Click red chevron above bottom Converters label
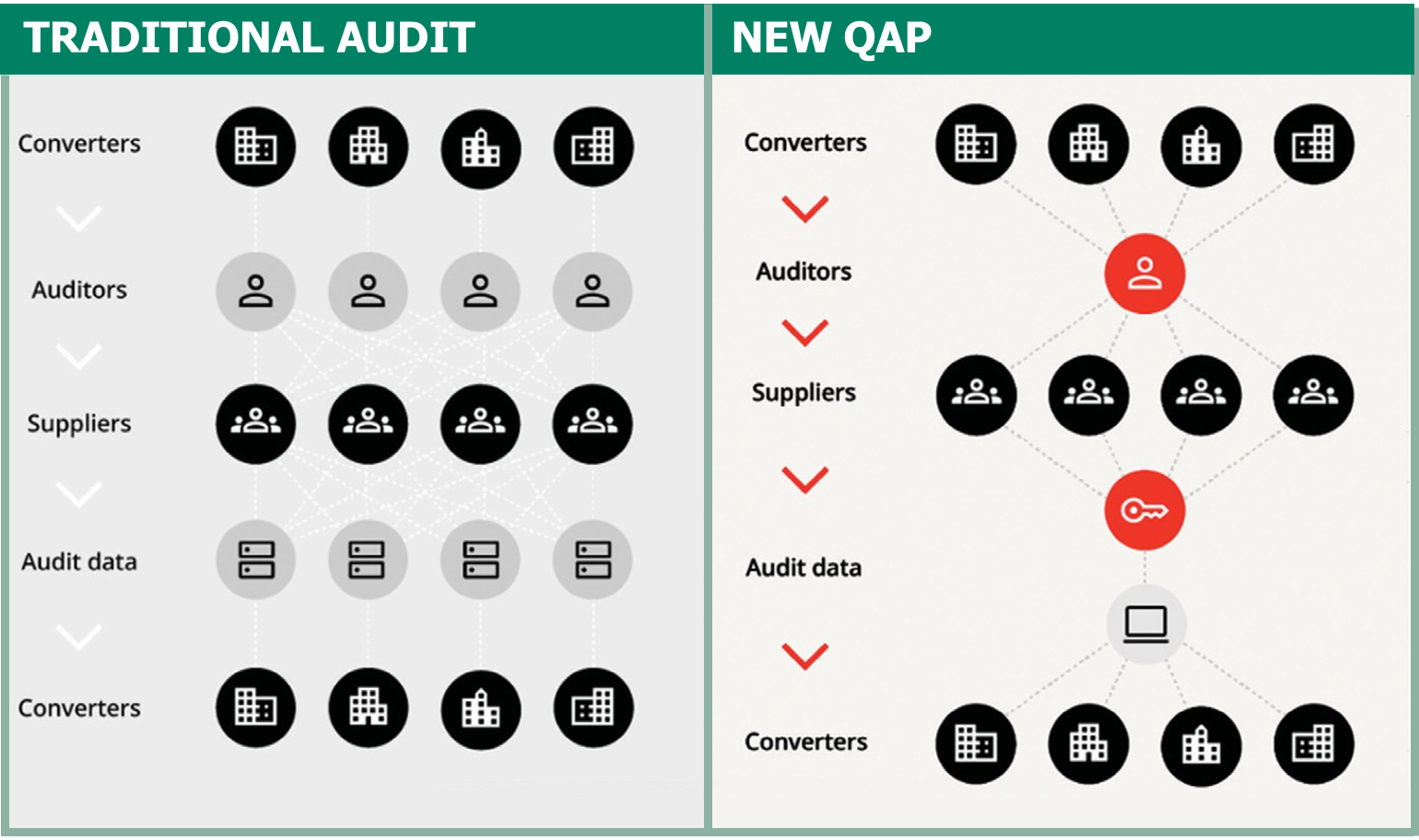Screen dimensions: 1419x840 pyautogui.click(x=804, y=656)
